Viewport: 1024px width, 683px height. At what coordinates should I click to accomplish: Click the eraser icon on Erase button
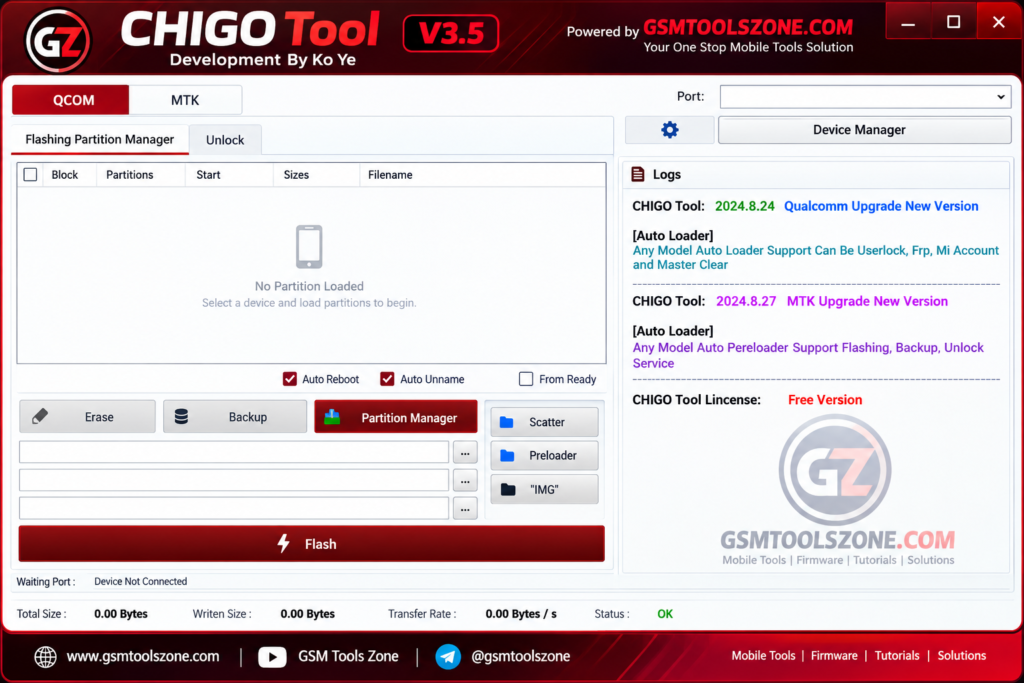pyautogui.click(x=40, y=416)
